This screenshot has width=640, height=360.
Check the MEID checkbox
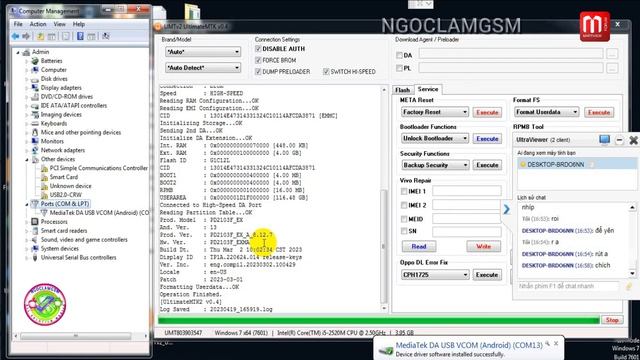[404, 219]
